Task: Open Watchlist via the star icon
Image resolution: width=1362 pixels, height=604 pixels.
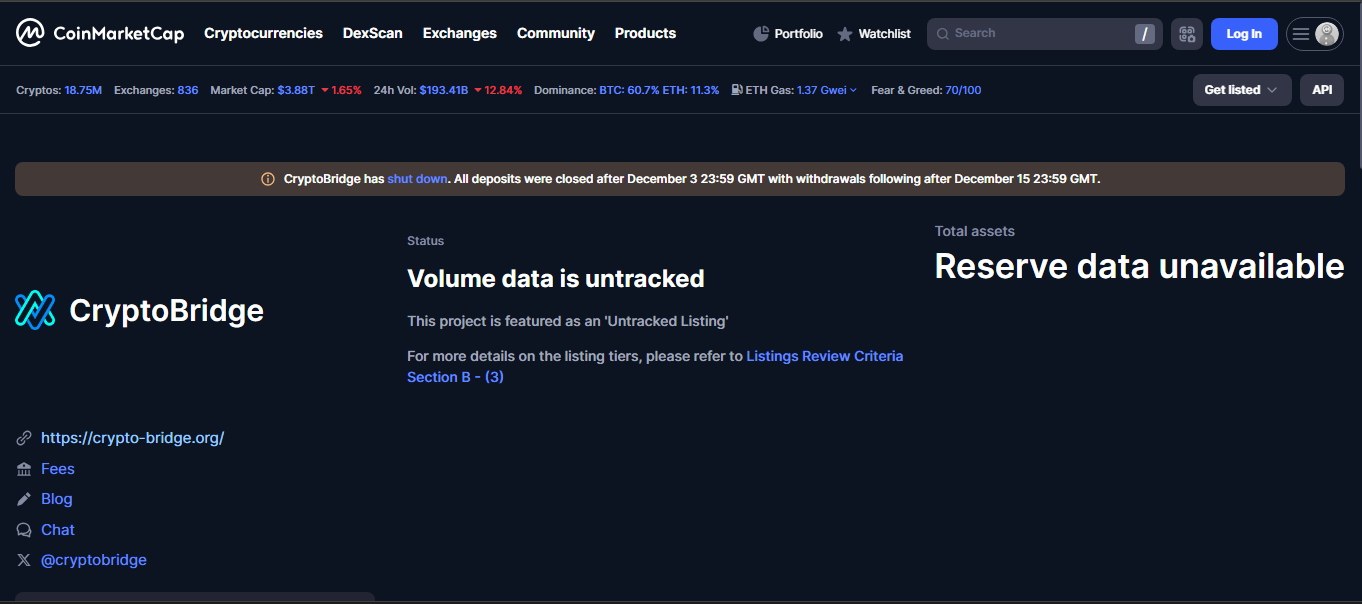Action: [845, 34]
